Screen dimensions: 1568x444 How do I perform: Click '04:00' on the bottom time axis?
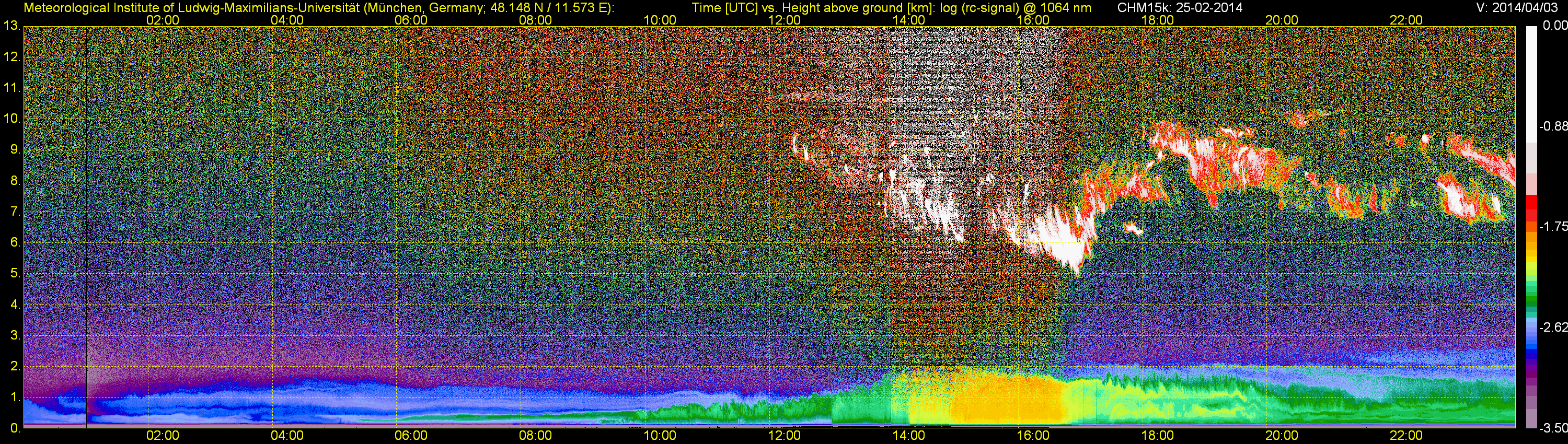(287, 436)
